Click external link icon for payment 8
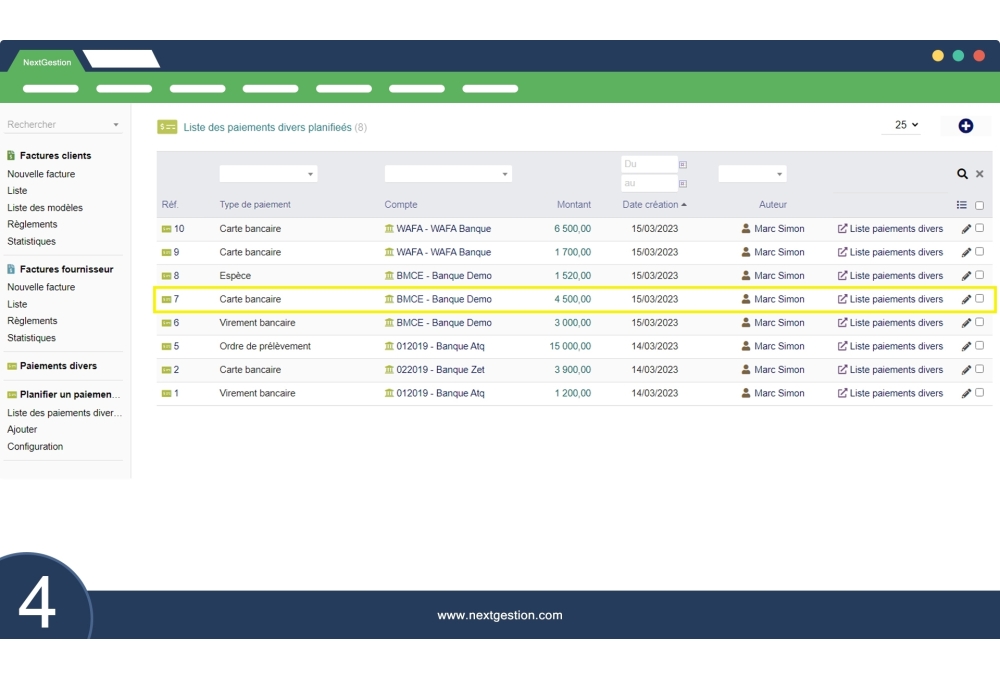Image resolution: width=1000 pixels, height=679 pixels. [x=842, y=276]
